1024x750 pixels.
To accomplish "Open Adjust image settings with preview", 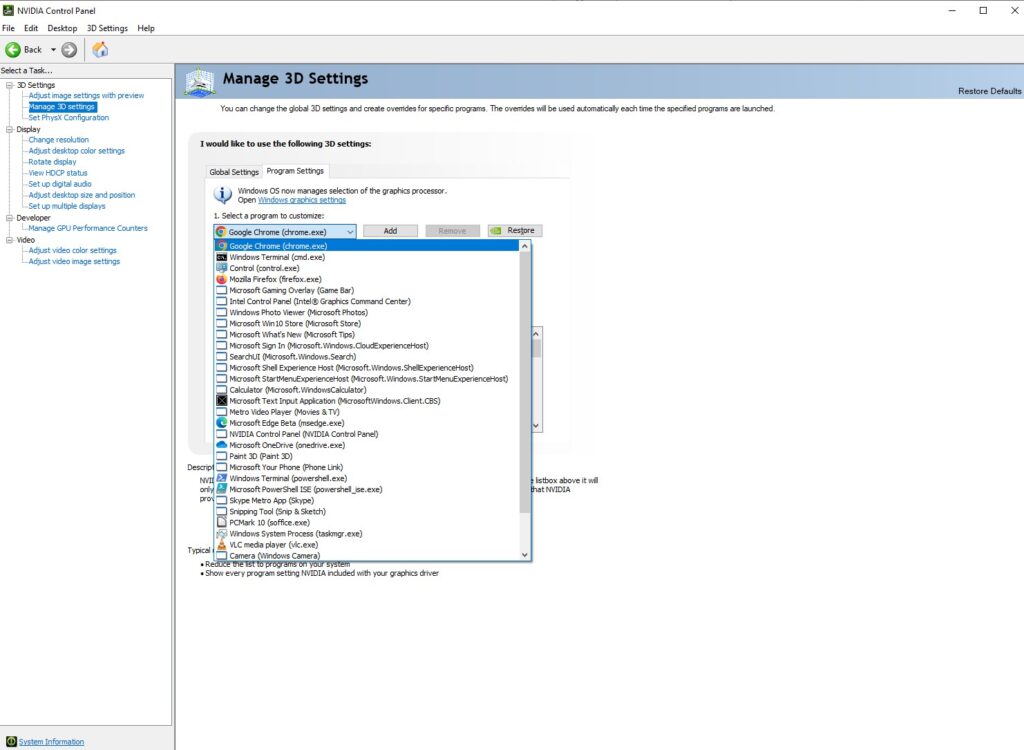I will [86, 95].
